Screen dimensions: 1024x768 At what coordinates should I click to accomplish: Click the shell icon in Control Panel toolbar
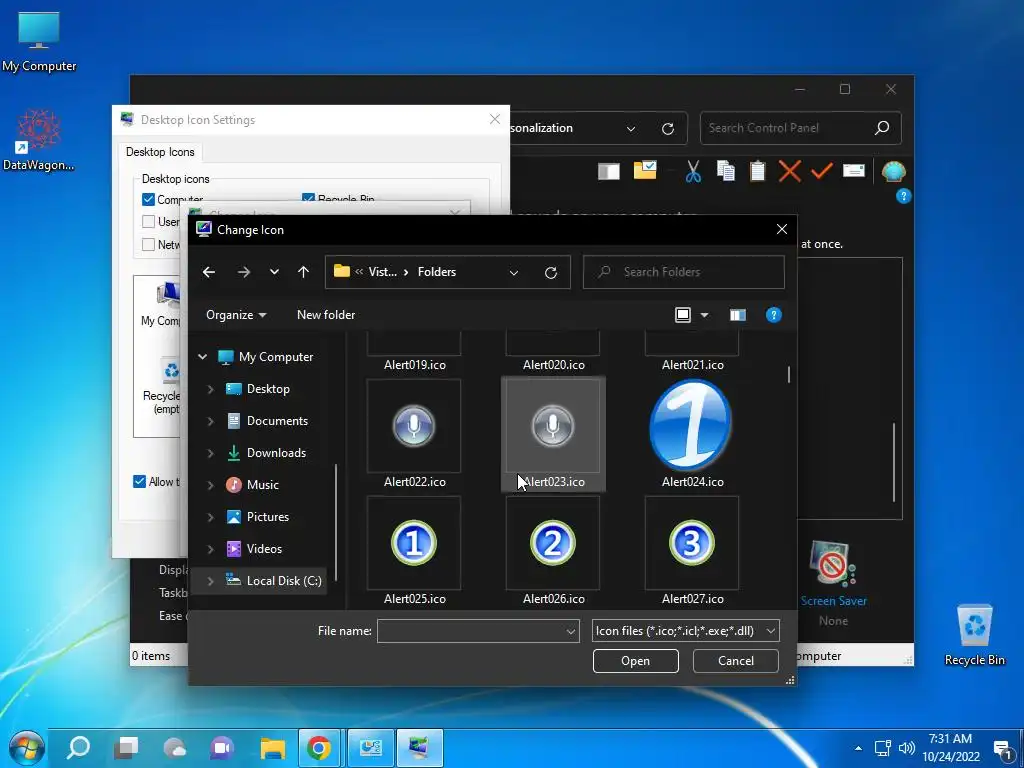click(x=893, y=172)
